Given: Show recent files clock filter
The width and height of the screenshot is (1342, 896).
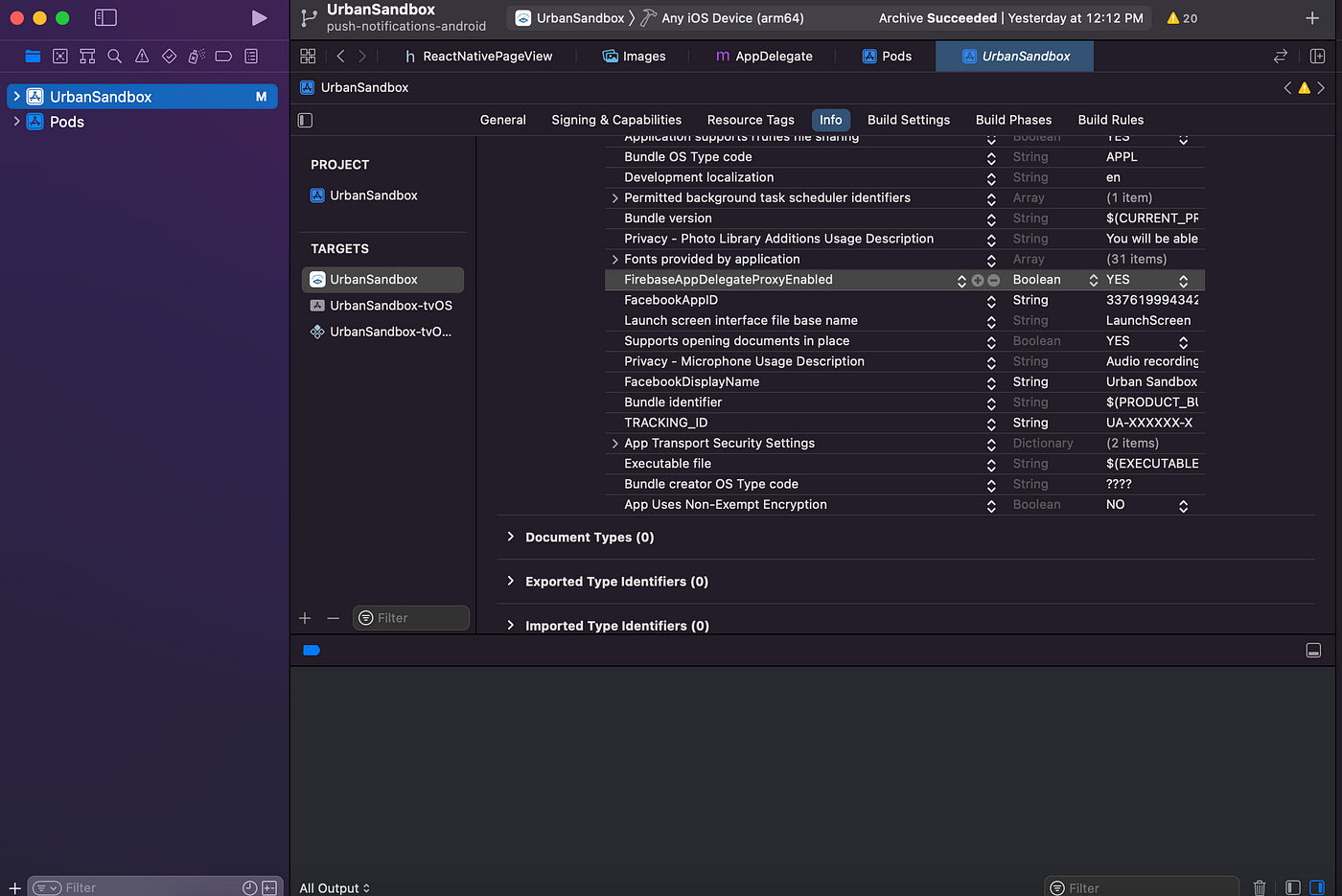Looking at the screenshot, I should point(249,887).
